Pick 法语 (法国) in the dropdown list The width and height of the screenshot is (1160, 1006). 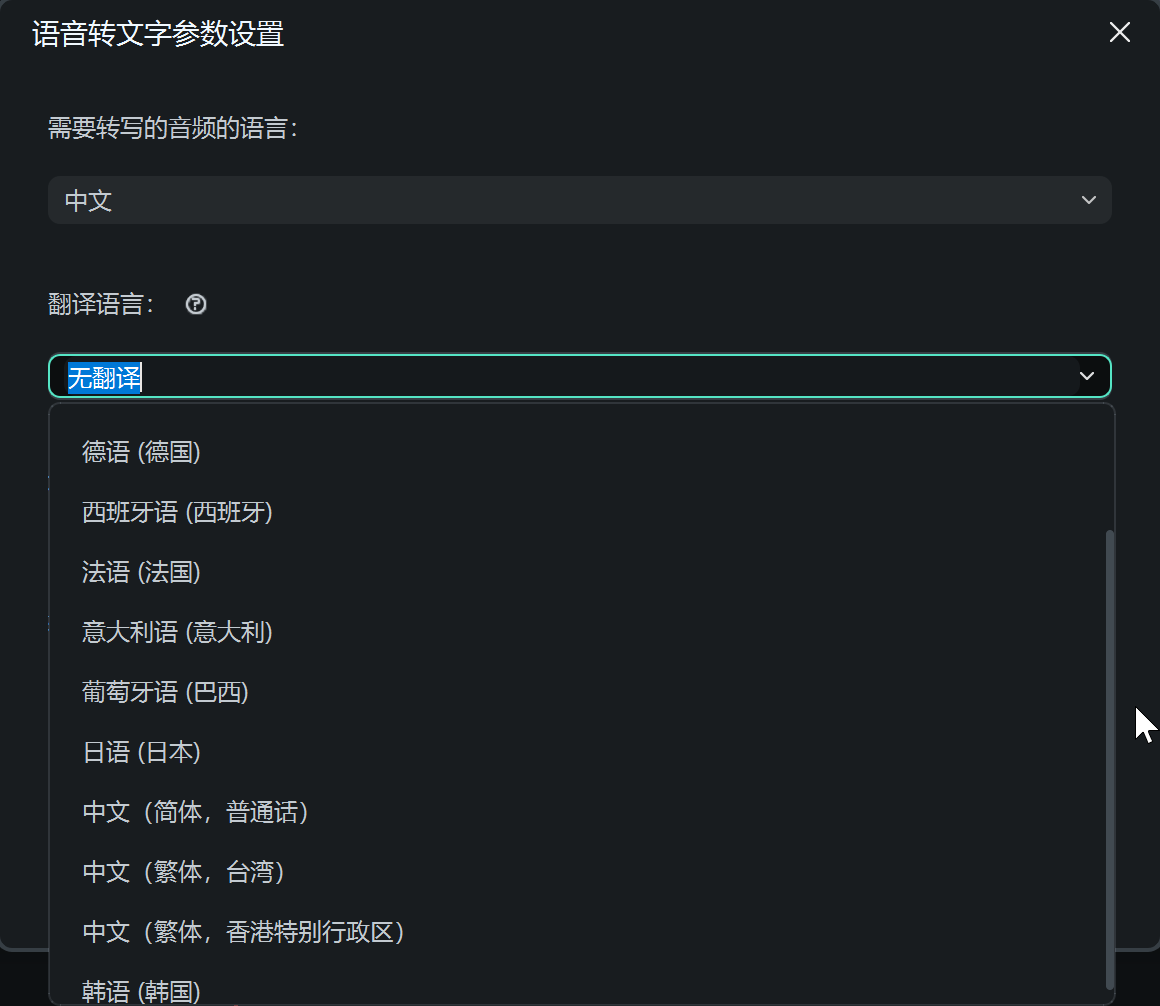[x=141, y=572]
